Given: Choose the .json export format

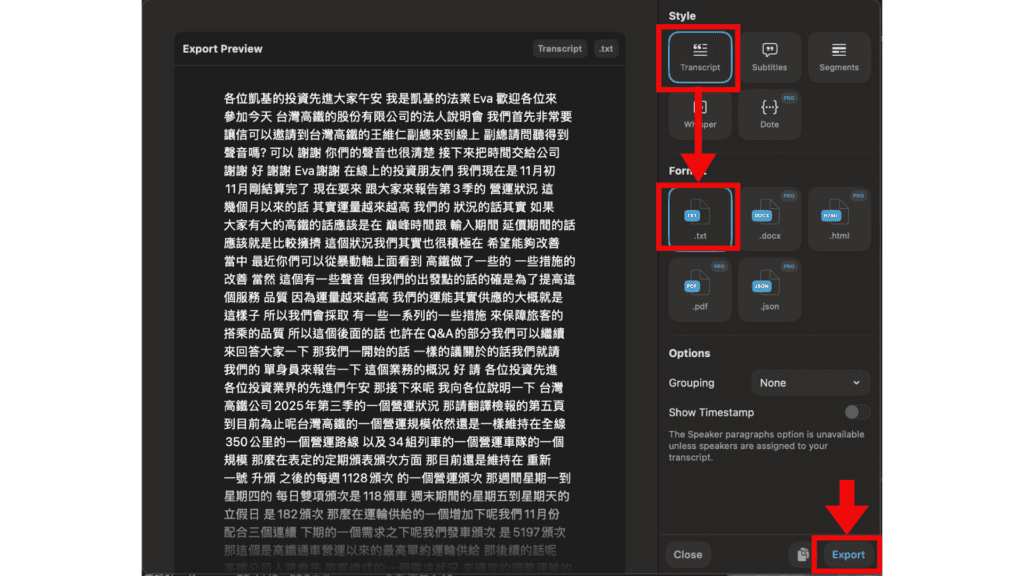Looking at the screenshot, I should [x=769, y=292].
